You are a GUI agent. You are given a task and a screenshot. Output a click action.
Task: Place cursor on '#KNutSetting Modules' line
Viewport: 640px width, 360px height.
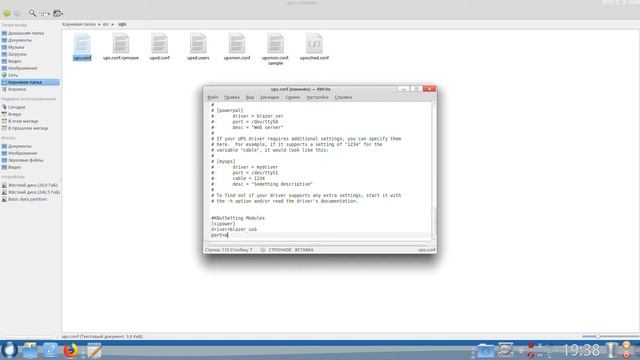pyautogui.click(x=238, y=218)
